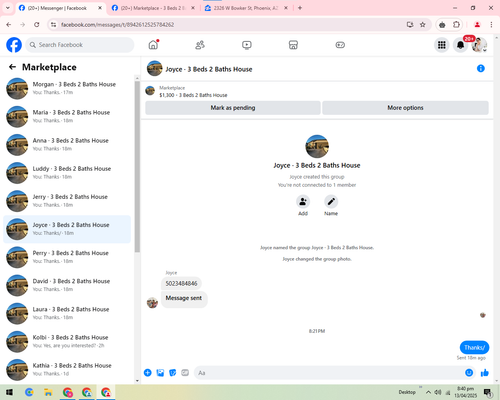Screen dimensions: 500x400
Task: Open the Chrome profile icon
Action: (477, 25)
